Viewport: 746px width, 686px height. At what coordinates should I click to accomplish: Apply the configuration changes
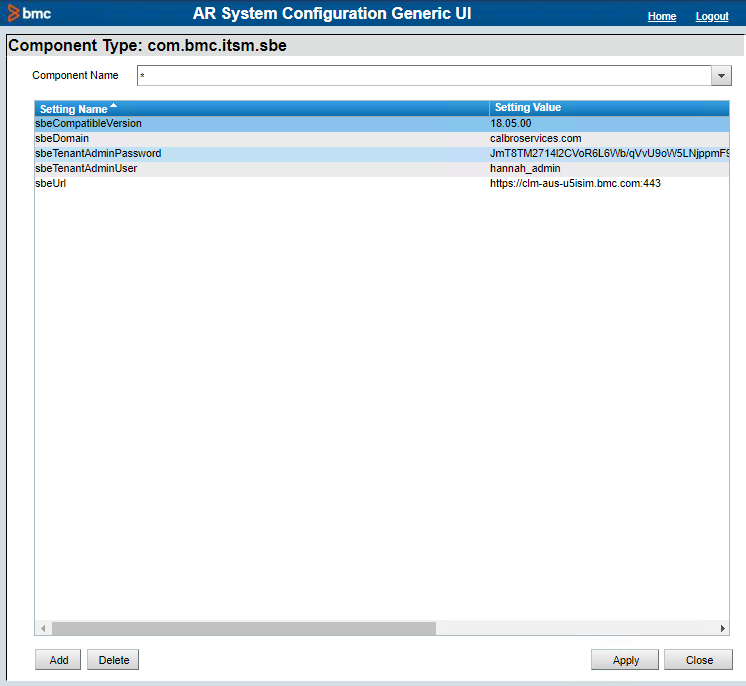point(625,660)
